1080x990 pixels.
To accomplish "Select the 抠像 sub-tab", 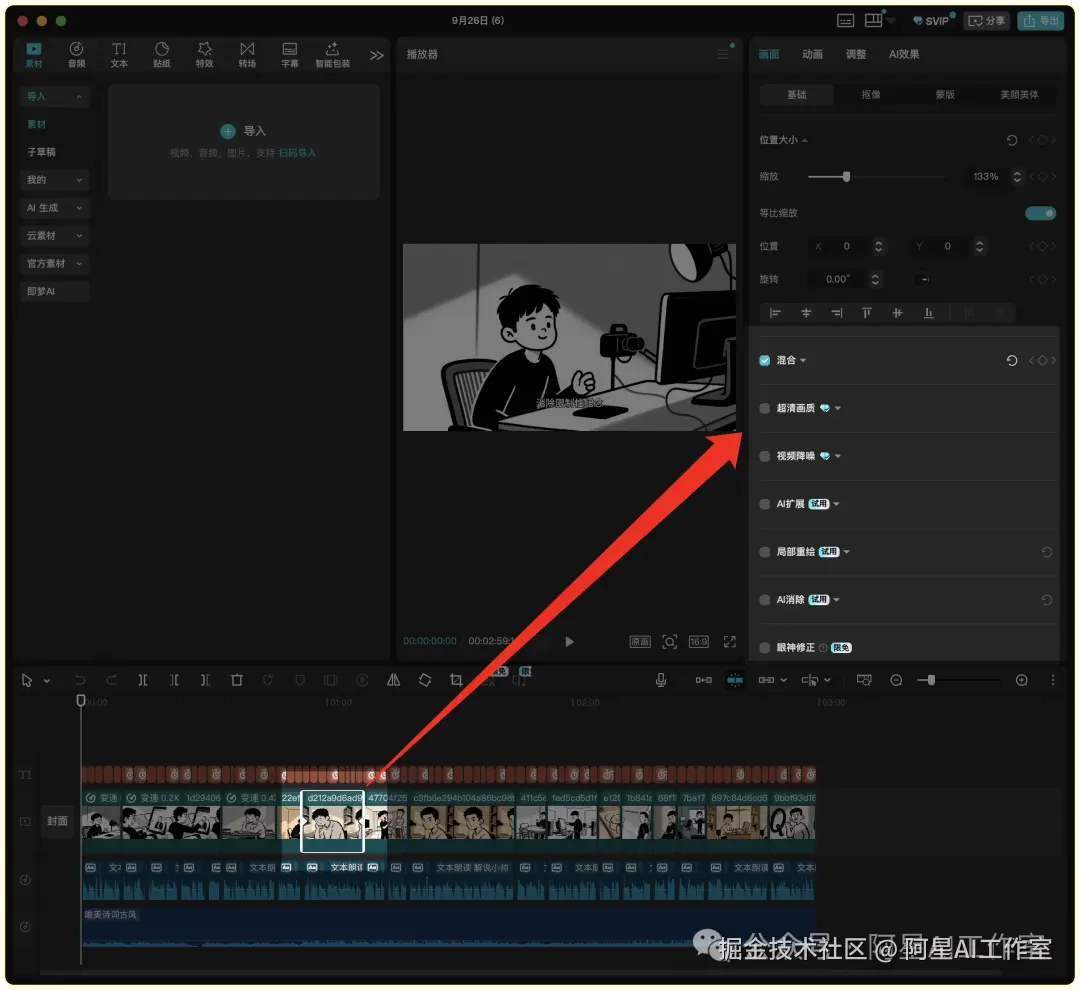I will coord(871,94).
